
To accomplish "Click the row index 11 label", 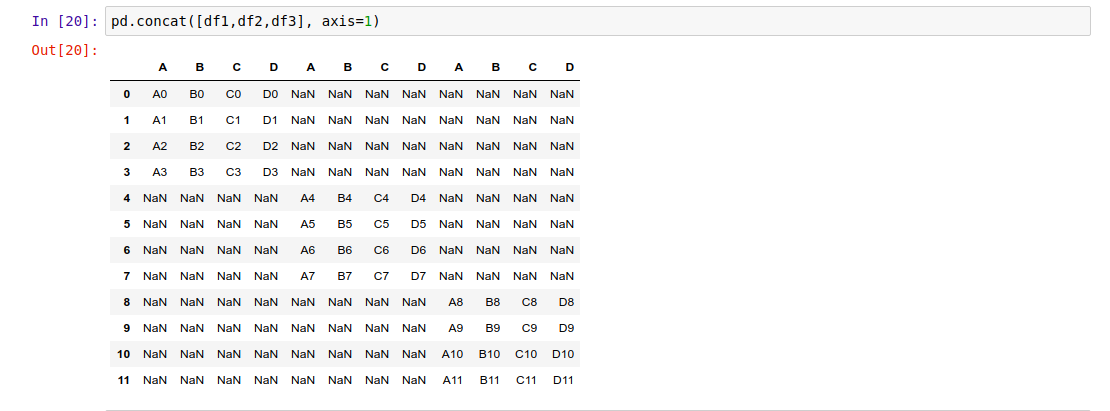I will point(124,380).
